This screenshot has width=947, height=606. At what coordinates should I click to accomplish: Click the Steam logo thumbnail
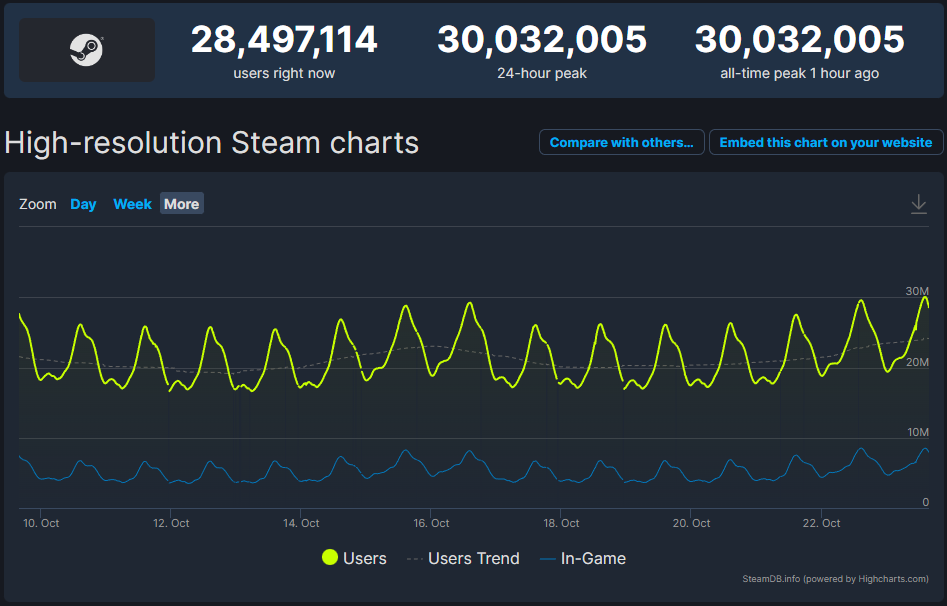tap(87, 50)
